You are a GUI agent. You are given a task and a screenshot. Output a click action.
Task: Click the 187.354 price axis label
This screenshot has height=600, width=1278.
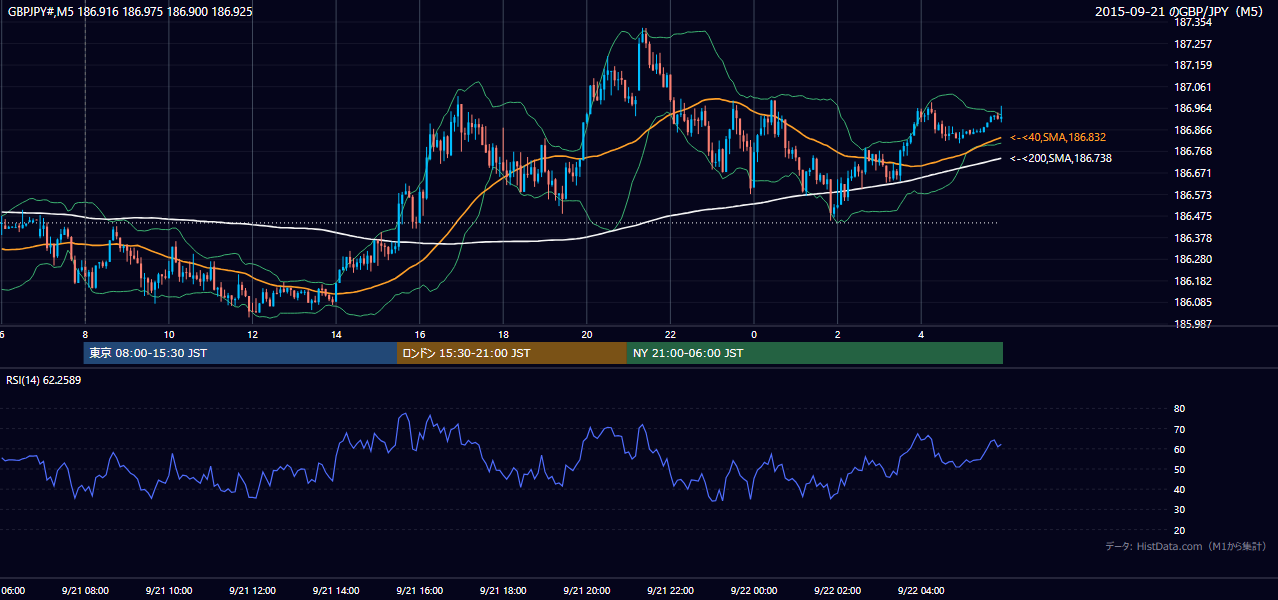1193,22
